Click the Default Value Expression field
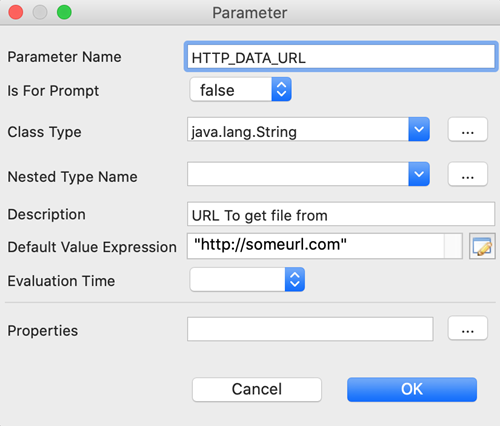The image size is (500, 426). (324, 246)
